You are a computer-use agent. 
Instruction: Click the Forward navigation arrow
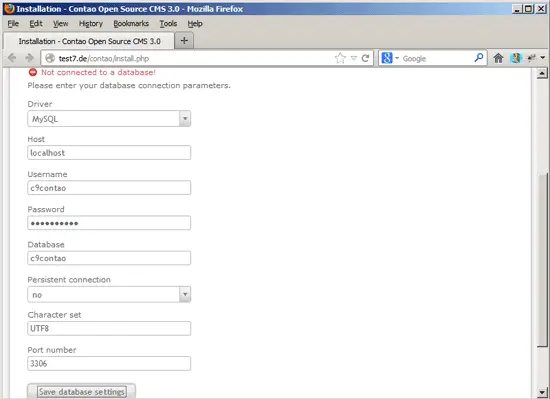point(30,58)
